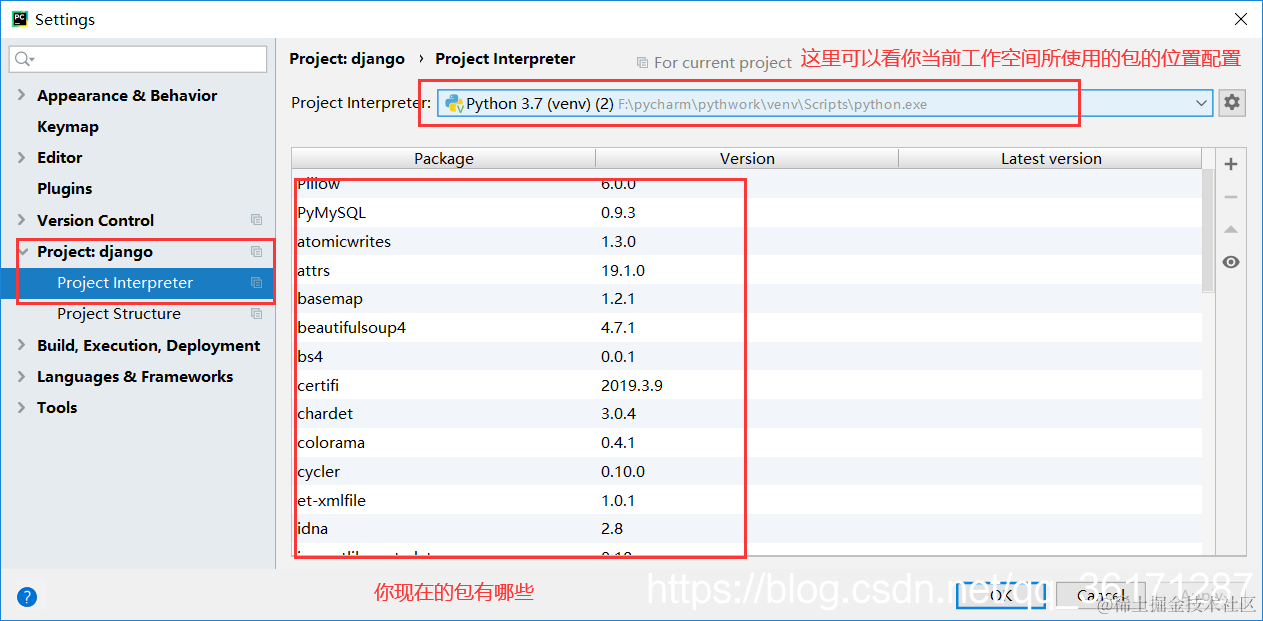This screenshot has width=1263, height=621.
Task: Click the package list vertical scrollbar
Action: click(x=1208, y=230)
